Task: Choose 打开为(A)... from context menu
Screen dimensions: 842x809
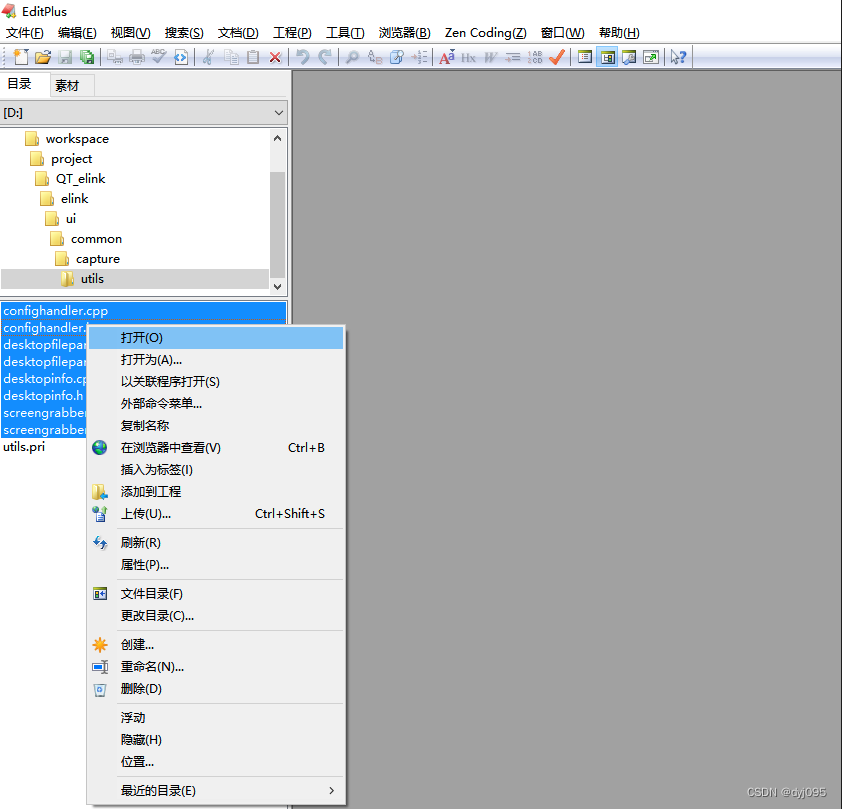Action: point(215,360)
